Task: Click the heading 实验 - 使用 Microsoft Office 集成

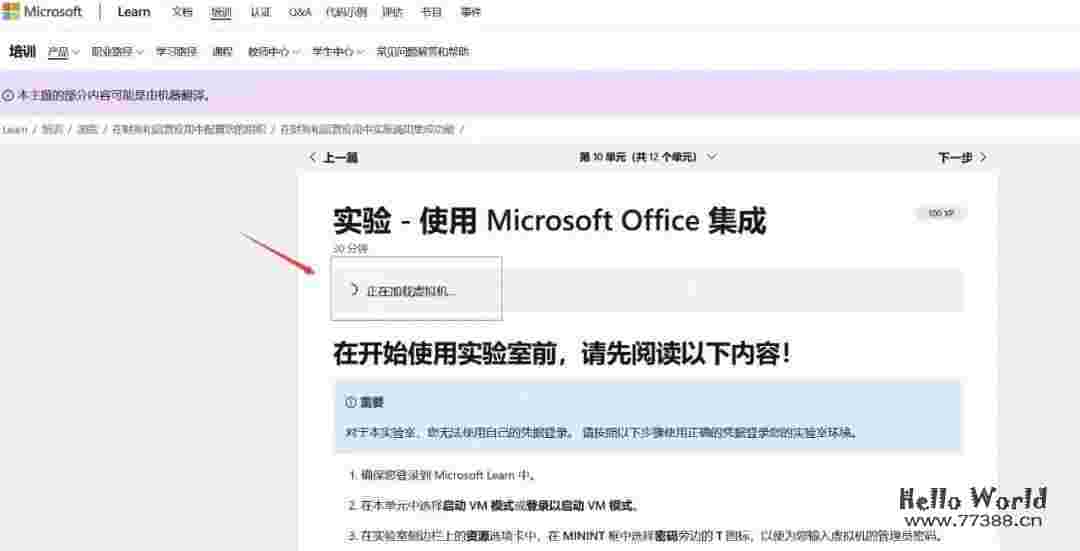Action: pos(549,220)
